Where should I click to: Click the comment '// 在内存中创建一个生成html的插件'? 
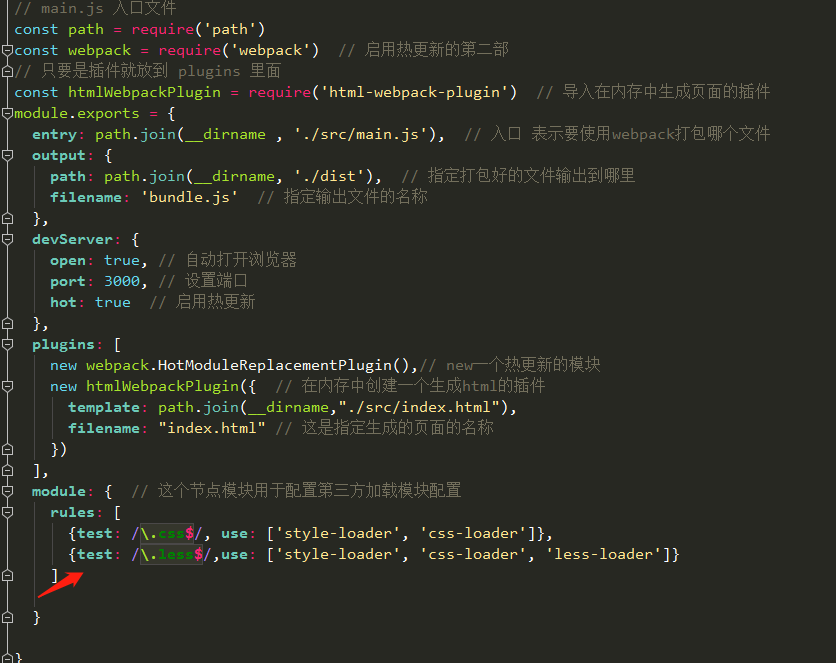tap(410, 386)
